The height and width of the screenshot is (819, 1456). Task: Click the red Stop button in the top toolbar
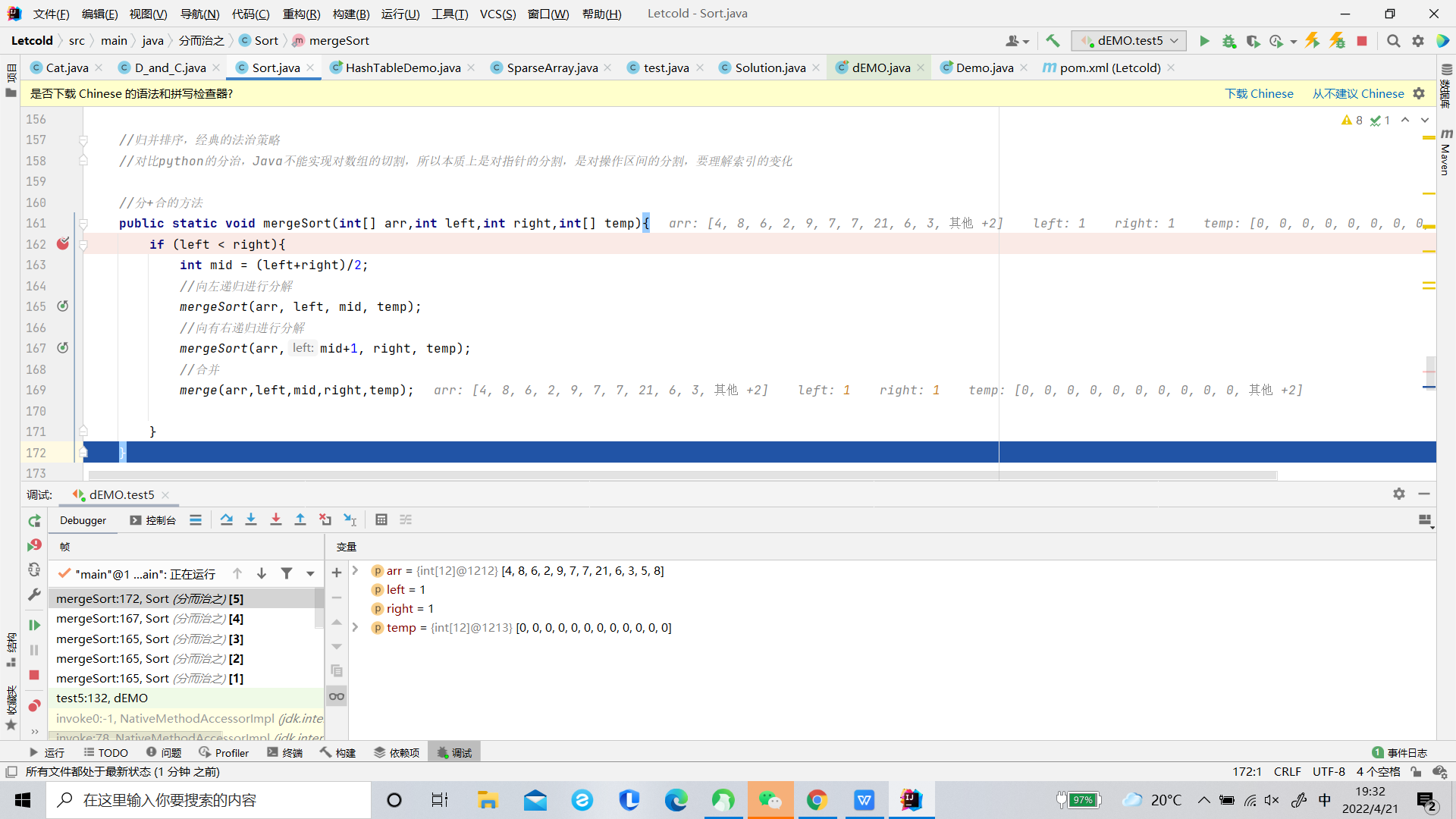pyautogui.click(x=1362, y=41)
